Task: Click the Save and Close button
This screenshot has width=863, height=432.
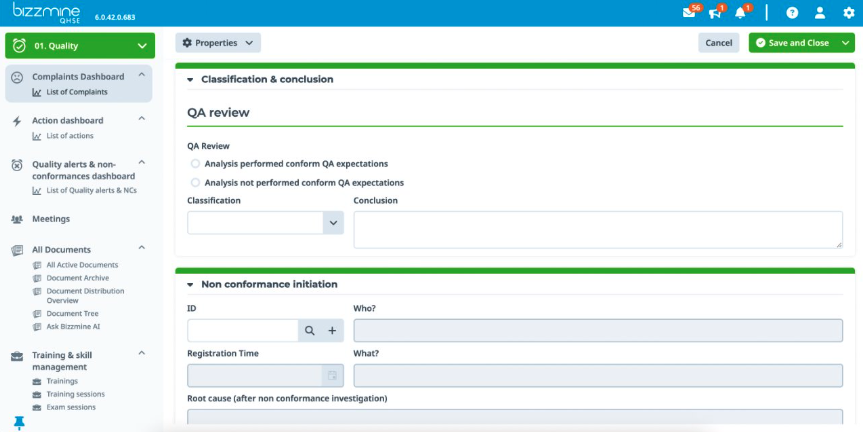Action: pyautogui.click(x=792, y=43)
